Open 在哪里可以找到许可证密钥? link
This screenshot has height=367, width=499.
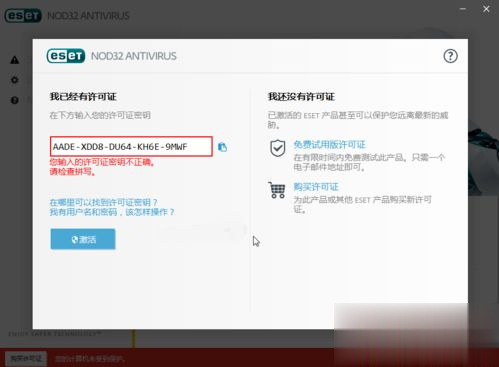click(103, 202)
